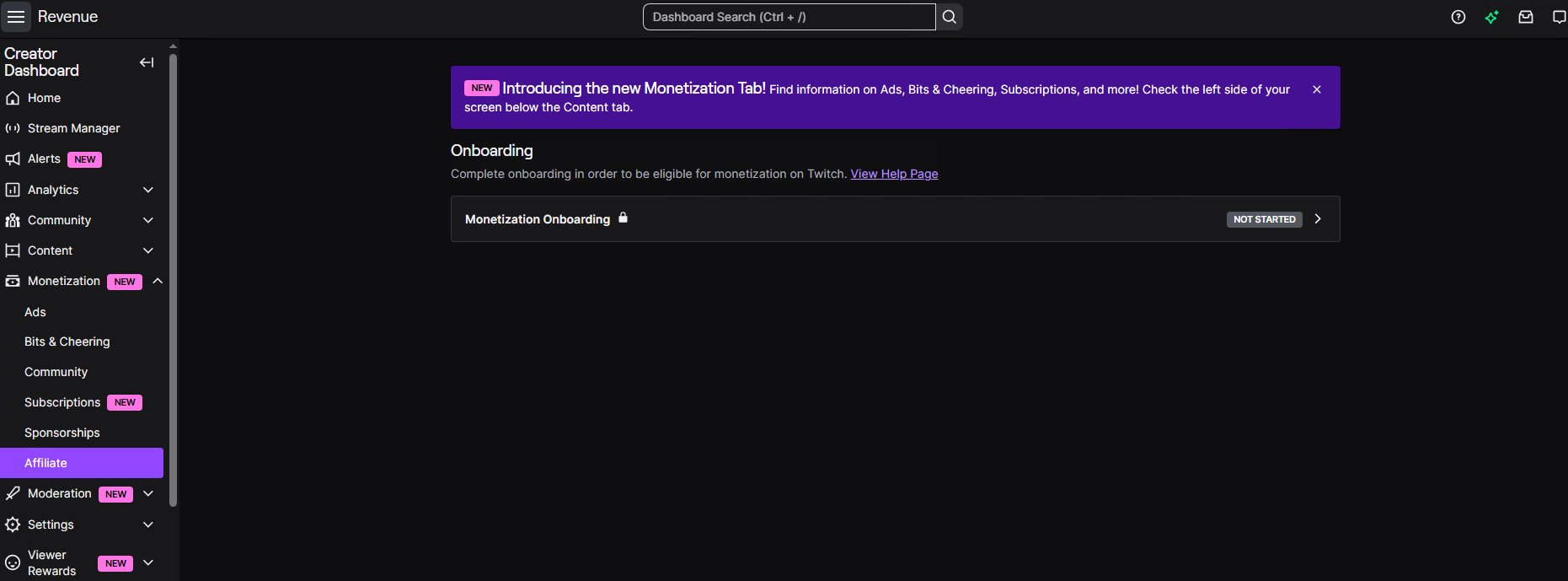Image resolution: width=1568 pixels, height=581 pixels.
Task: Open the inbox notifications icon
Action: (x=1526, y=17)
